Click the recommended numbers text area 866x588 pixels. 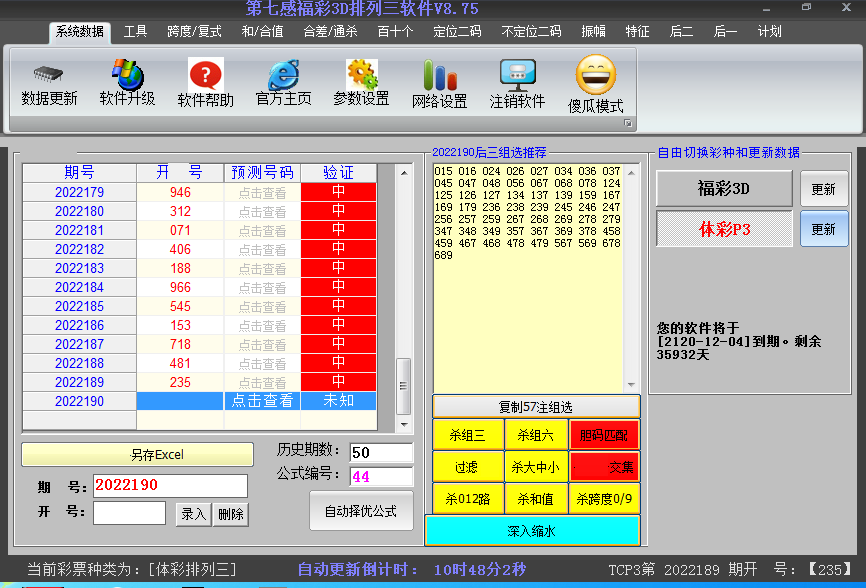(x=529, y=278)
